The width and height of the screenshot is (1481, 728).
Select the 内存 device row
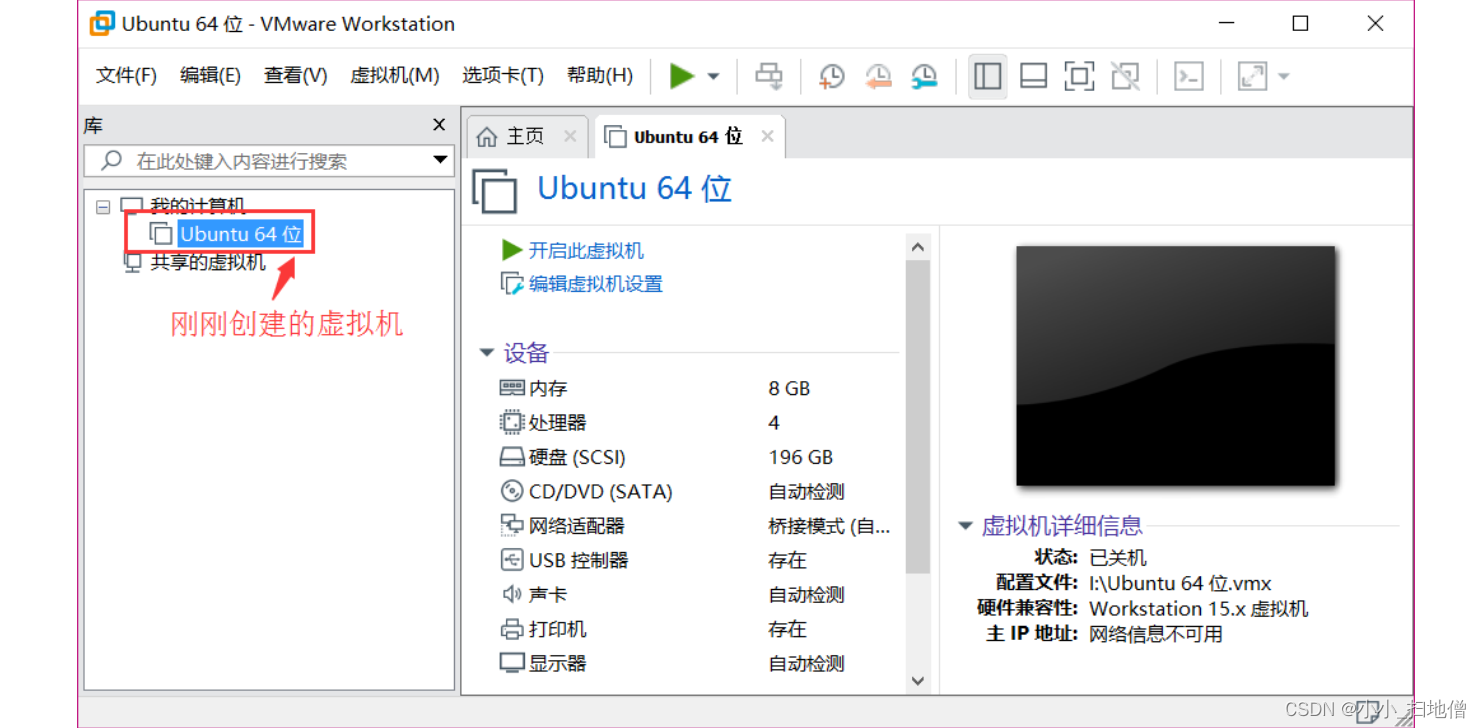coord(697,388)
